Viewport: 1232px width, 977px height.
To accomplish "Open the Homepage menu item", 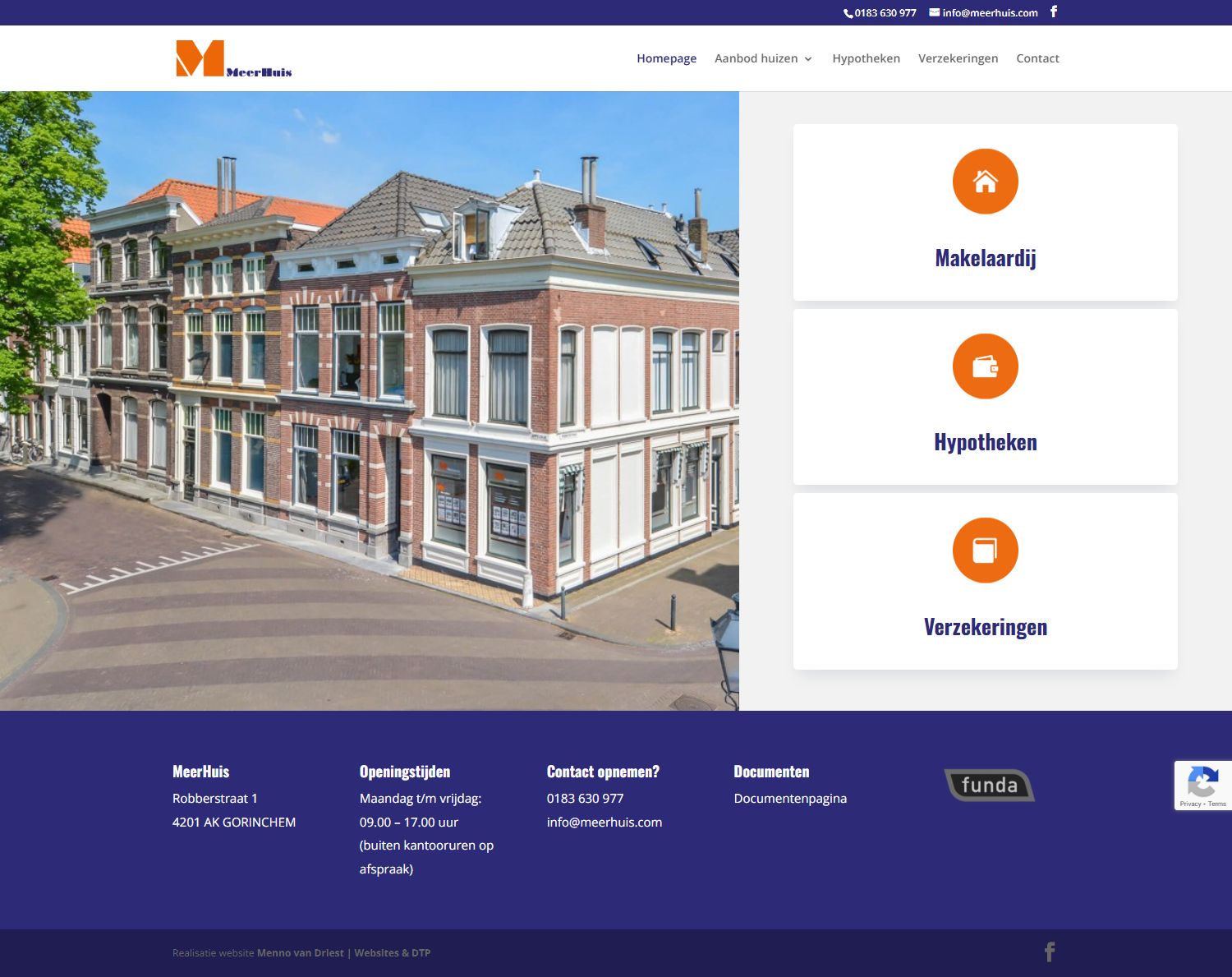I will point(666,58).
